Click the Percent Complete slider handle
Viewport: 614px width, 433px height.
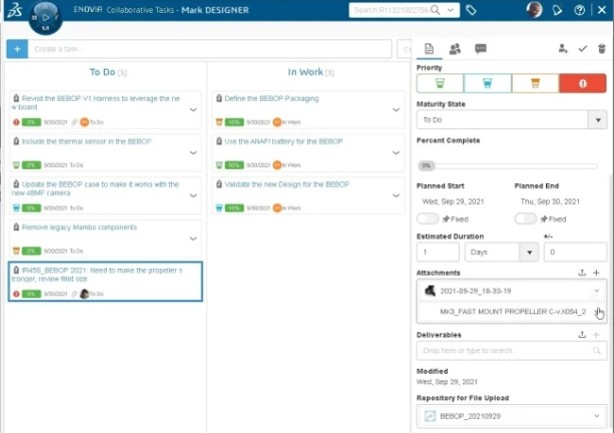pos(426,166)
